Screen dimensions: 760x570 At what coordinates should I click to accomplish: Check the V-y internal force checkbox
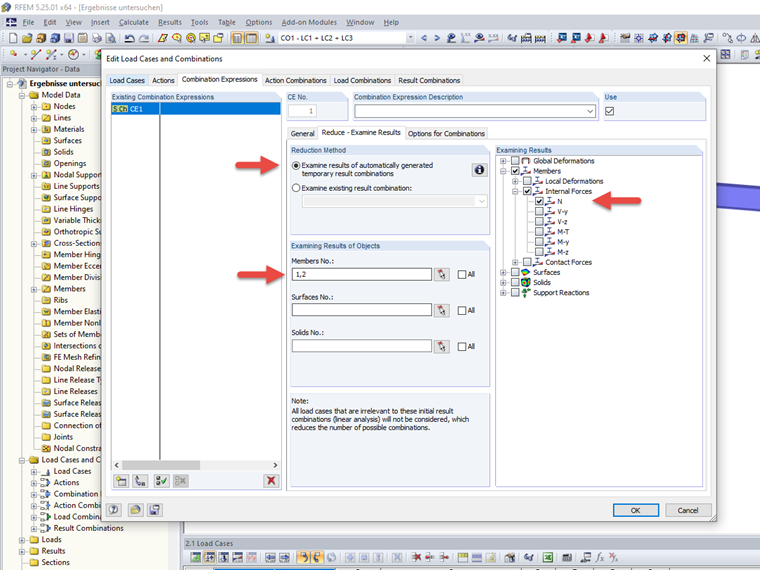pyautogui.click(x=539, y=211)
